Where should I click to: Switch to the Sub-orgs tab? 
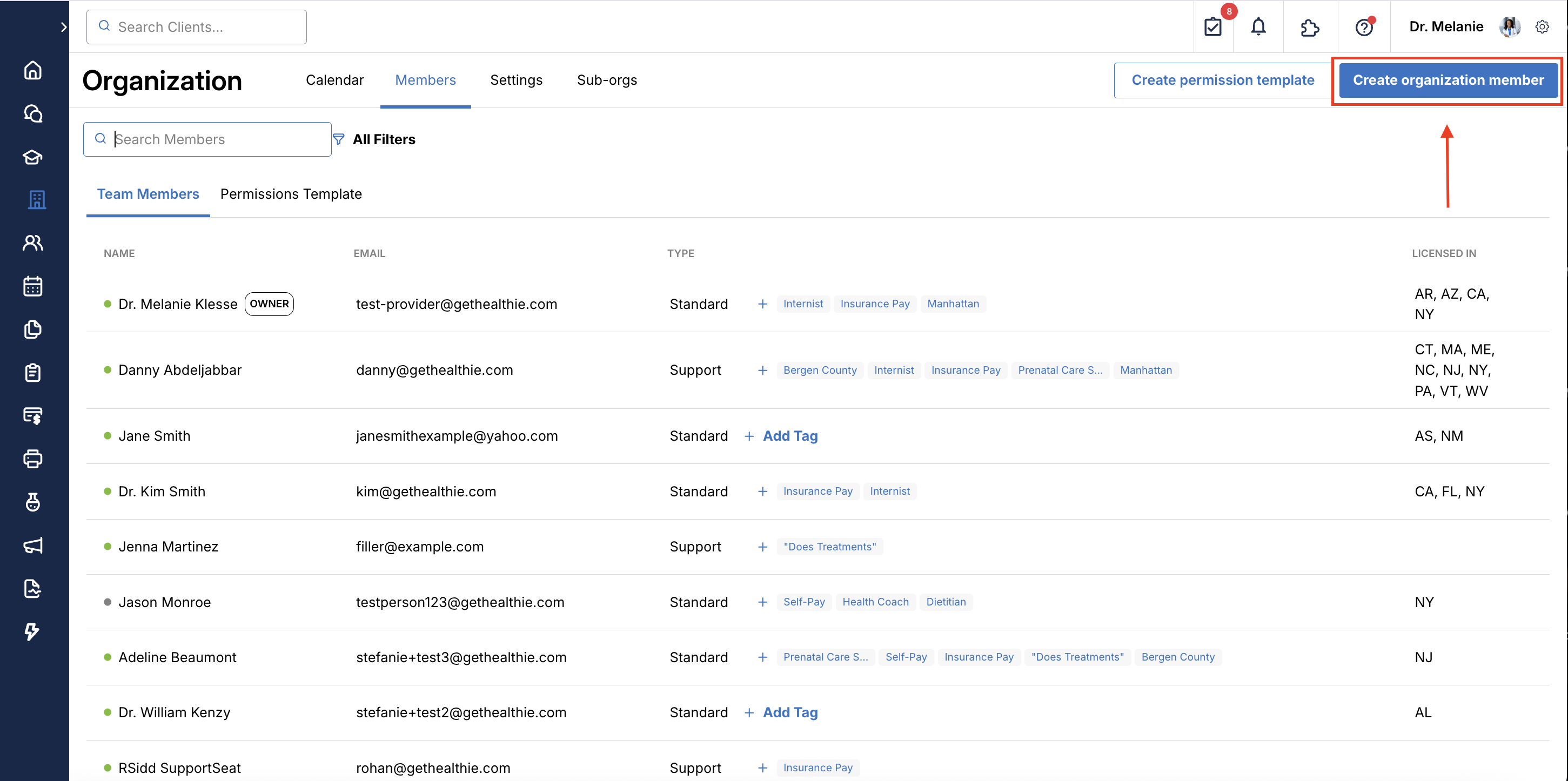tap(606, 80)
